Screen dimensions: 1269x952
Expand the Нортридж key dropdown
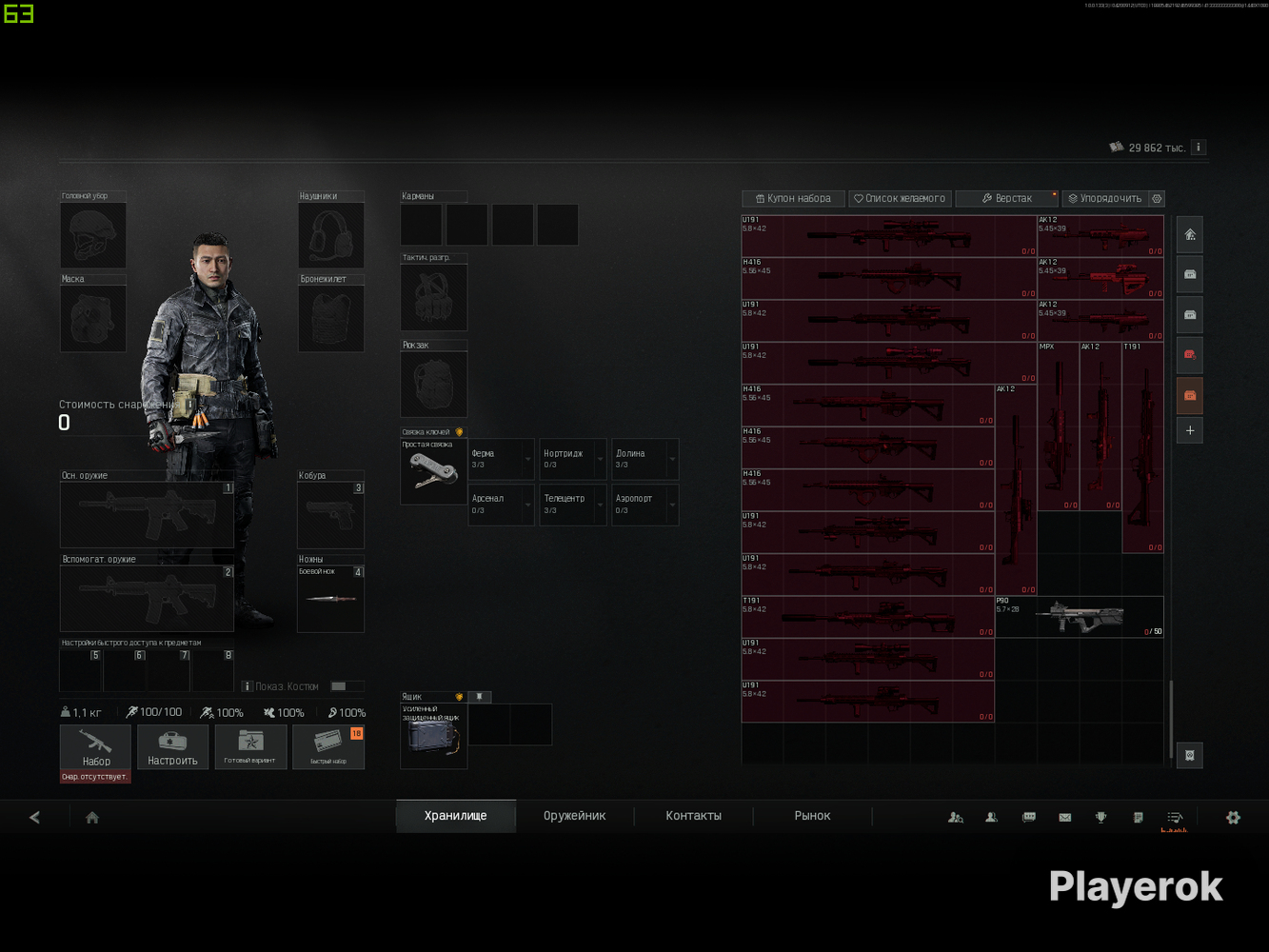(600, 459)
